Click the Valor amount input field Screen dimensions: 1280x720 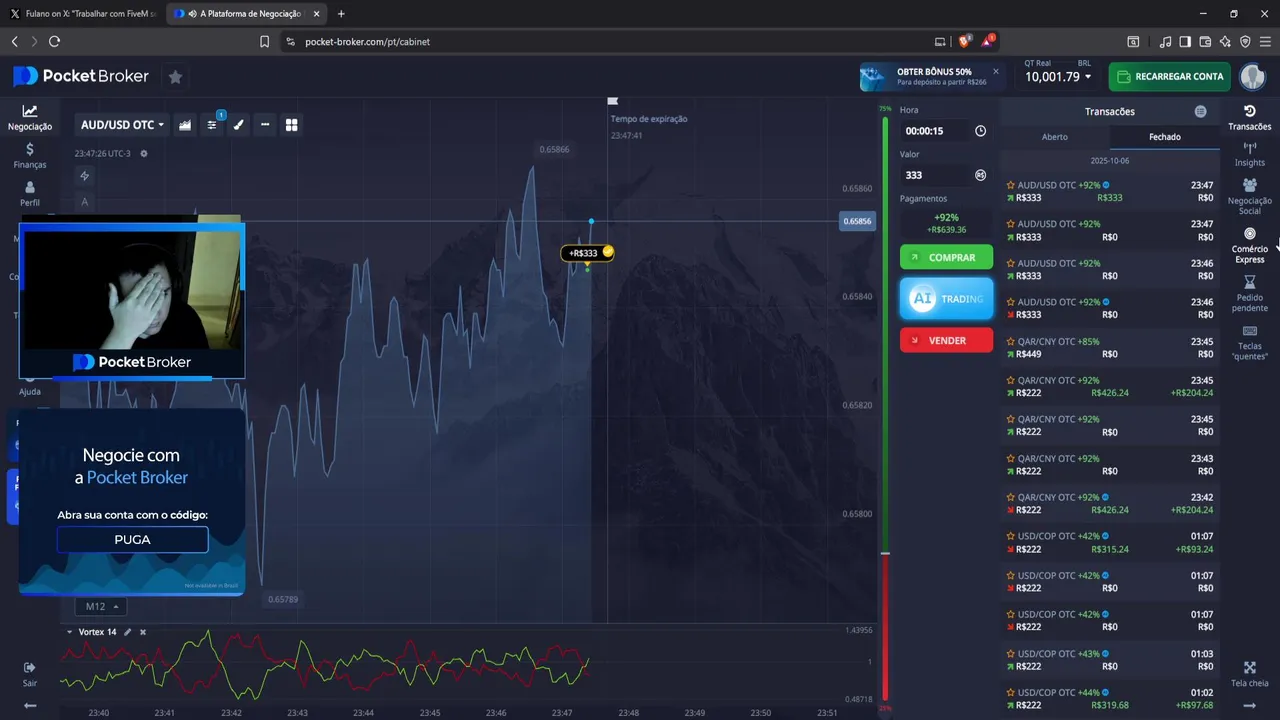(935, 175)
